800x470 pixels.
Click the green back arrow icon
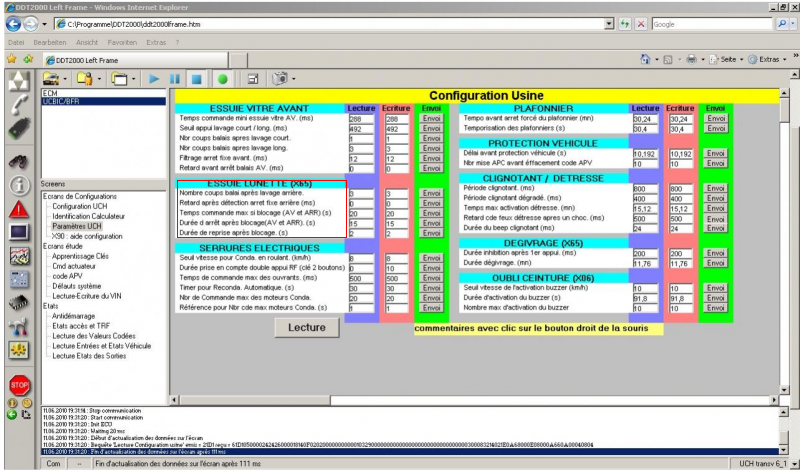[12, 415]
